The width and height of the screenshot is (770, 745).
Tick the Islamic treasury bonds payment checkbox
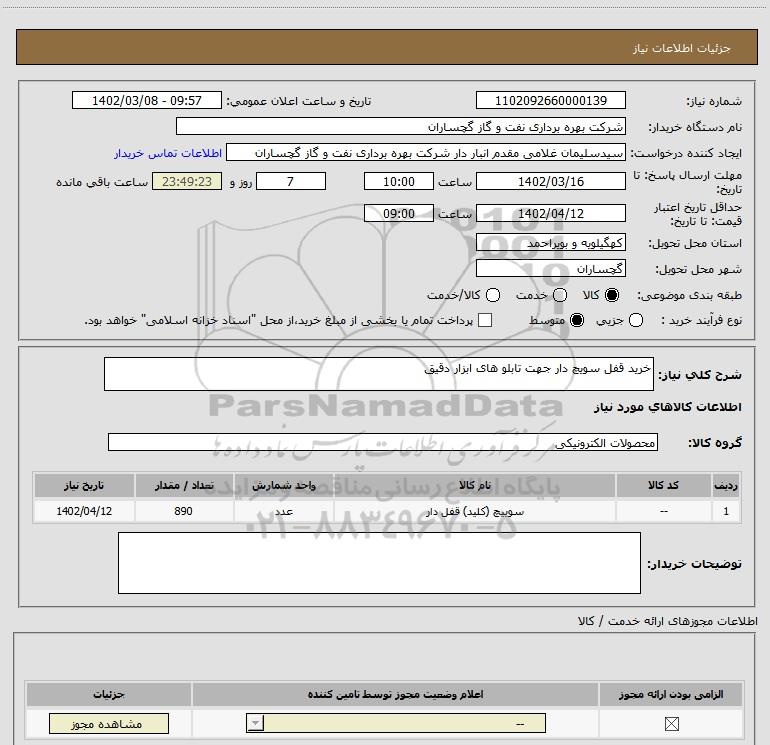click(x=485, y=320)
